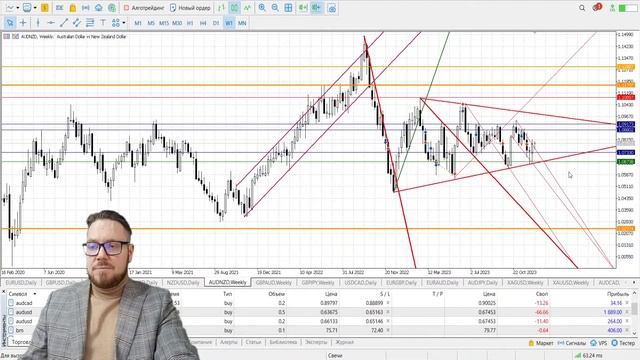Open Маркет link in terminal footer
Screen dimensions: 640x360
point(541,343)
